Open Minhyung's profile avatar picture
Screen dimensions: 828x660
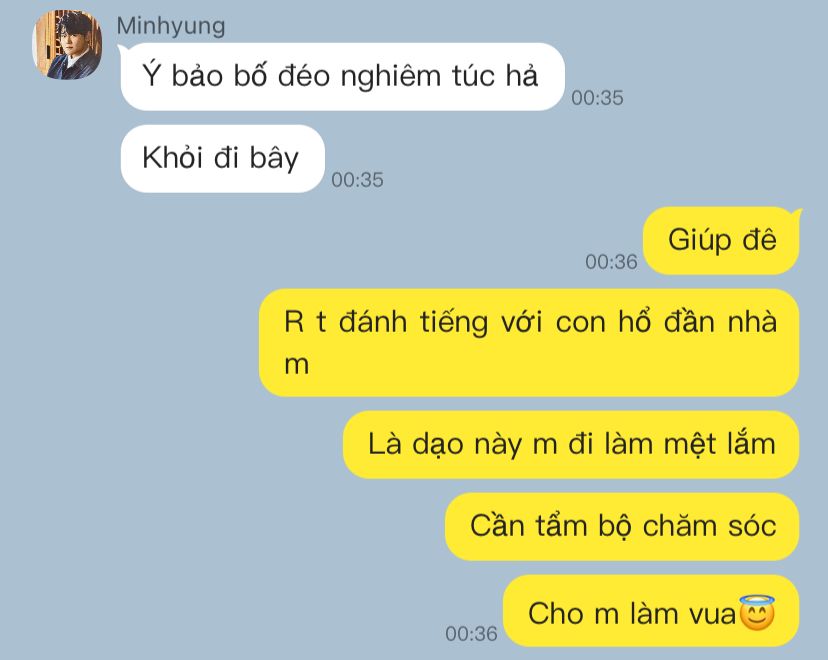[67, 44]
